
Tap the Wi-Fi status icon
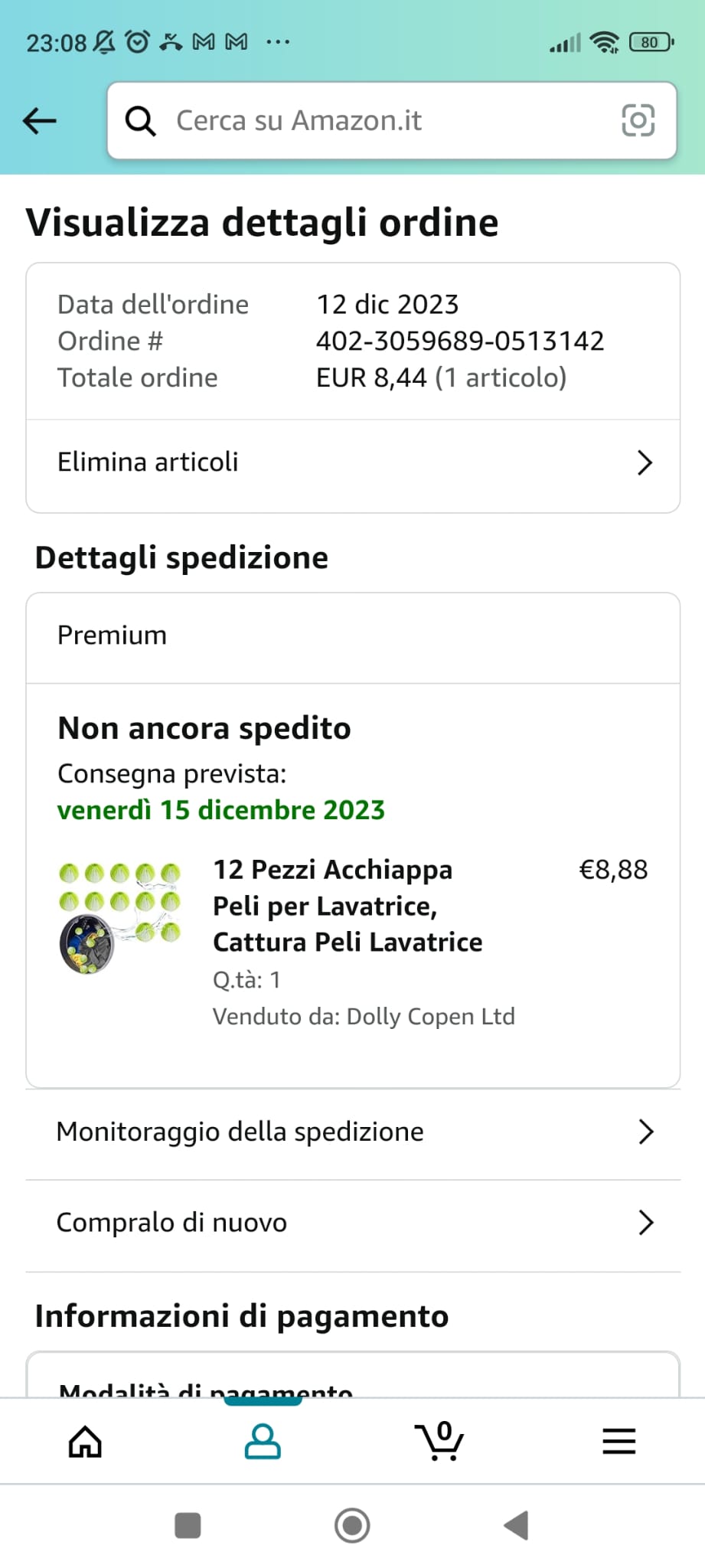click(605, 43)
